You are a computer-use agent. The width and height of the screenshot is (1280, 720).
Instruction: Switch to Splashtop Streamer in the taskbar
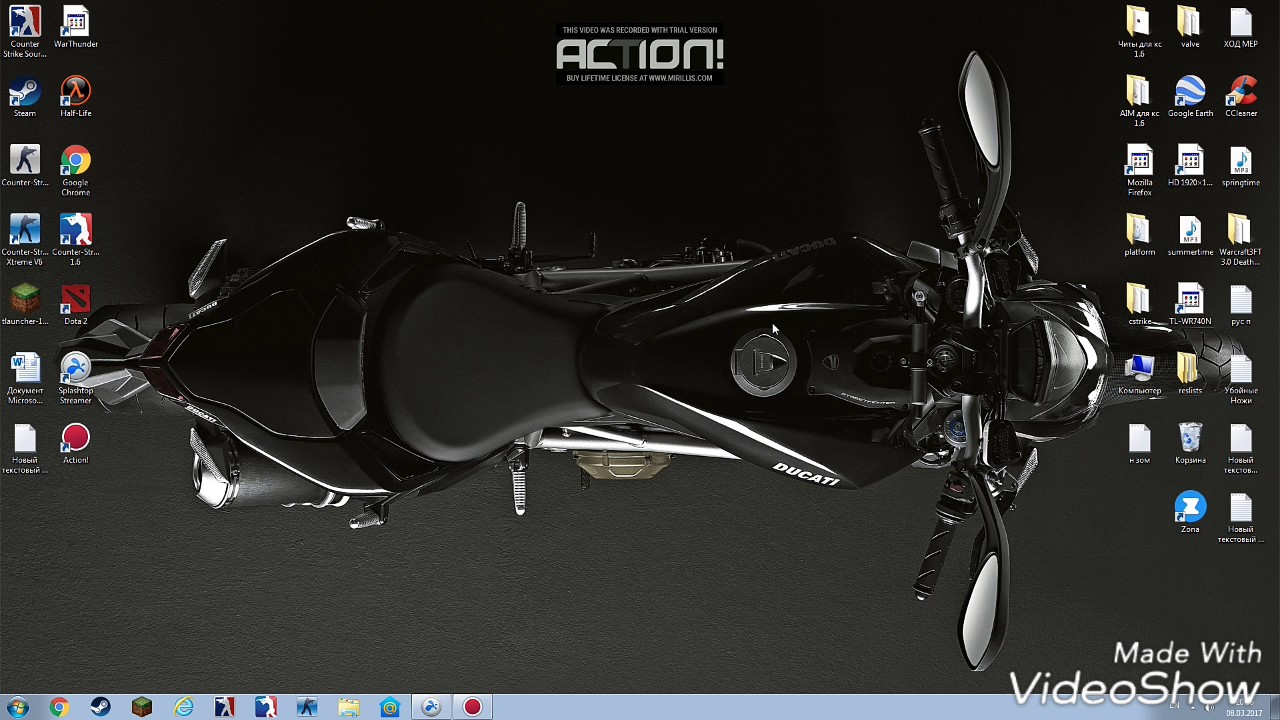tap(431, 707)
